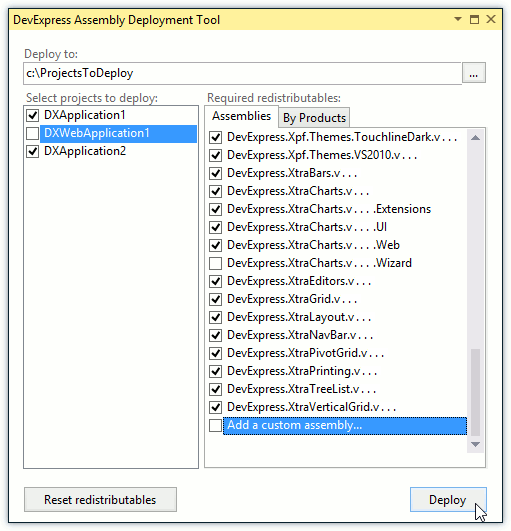511x531 pixels.
Task: Select the Add a custom assembly row
Action: coord(345,426)
